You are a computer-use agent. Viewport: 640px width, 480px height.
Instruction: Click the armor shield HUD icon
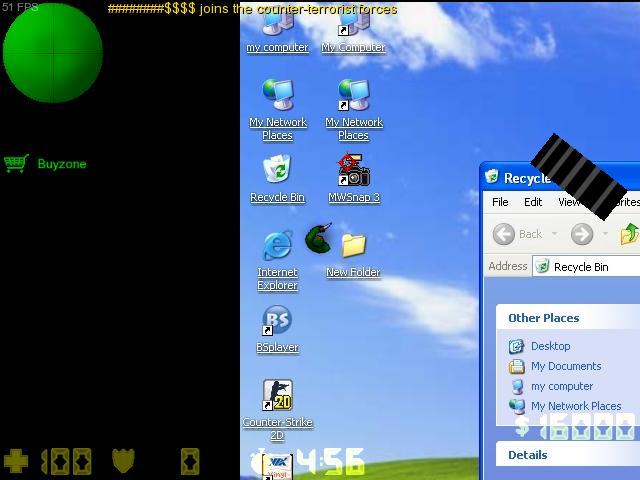coord(123,461)
